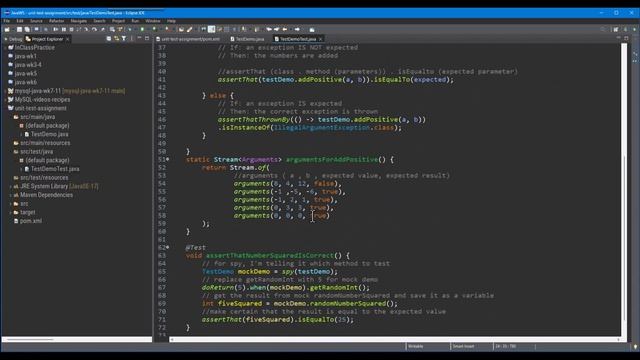Expand the Maven Dependencies node
This screenshot has height=360, width=640.
11,195
